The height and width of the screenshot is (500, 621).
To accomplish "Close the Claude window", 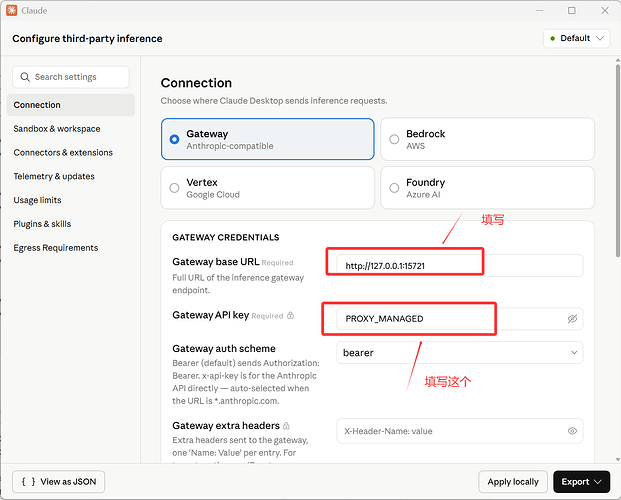I will coord(604,10).
